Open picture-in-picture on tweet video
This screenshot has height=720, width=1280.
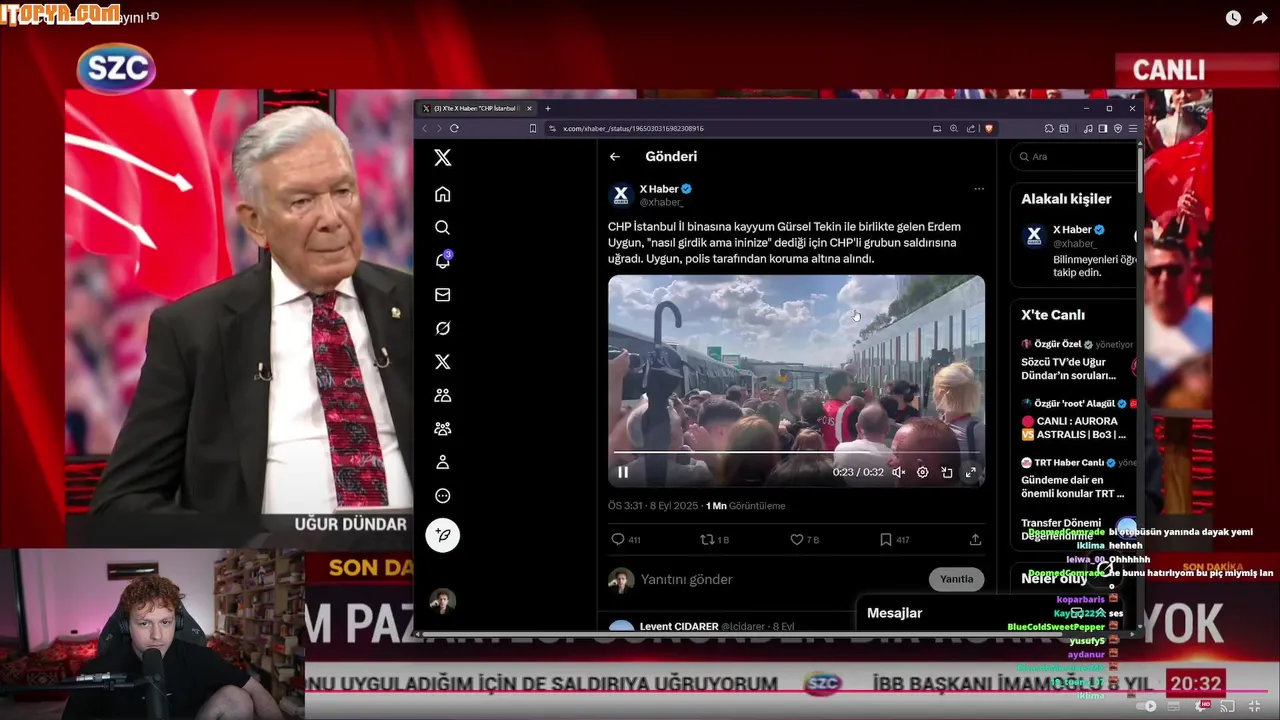(947, 472)
